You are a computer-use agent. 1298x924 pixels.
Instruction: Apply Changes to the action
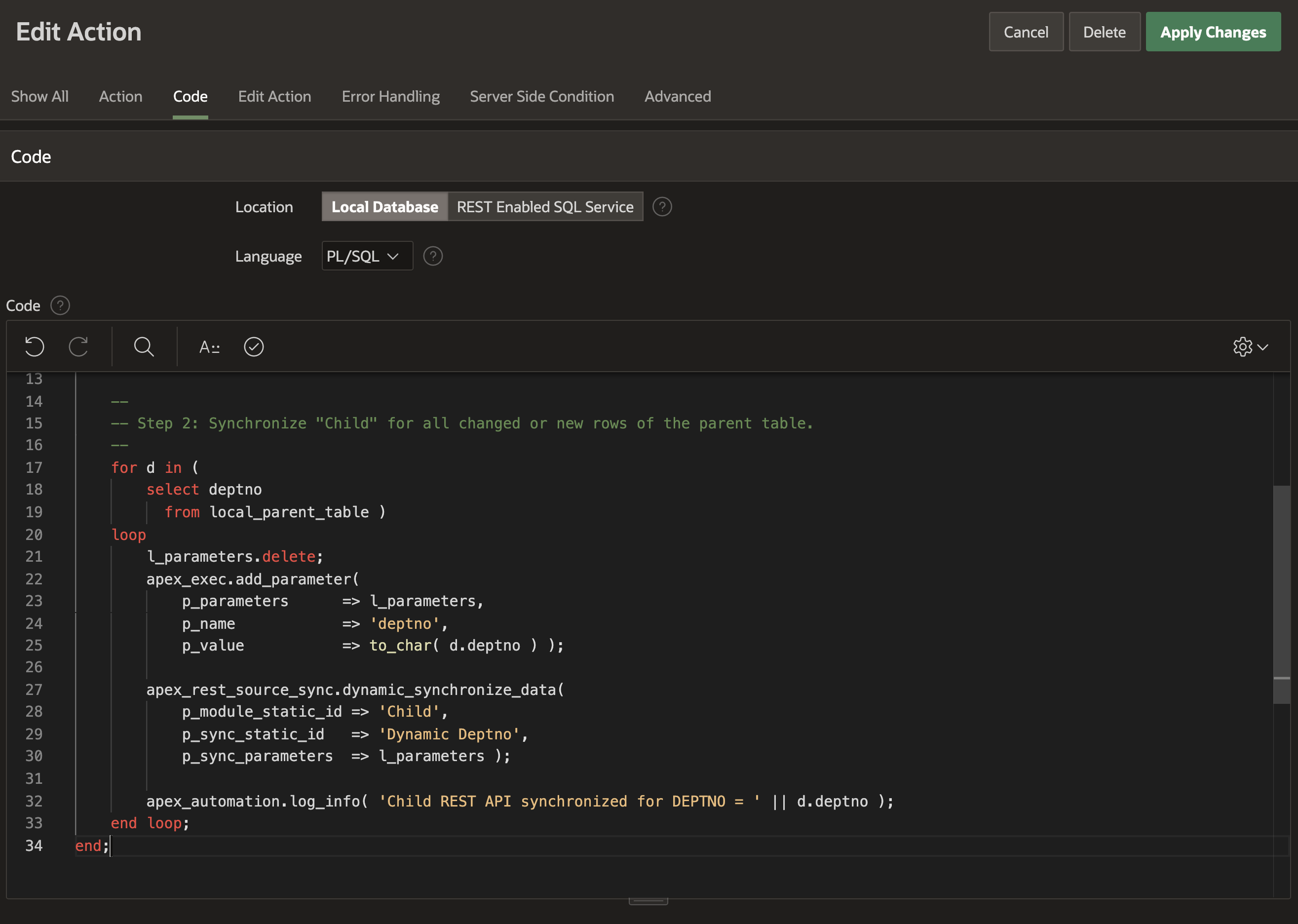click(1213, 31)
